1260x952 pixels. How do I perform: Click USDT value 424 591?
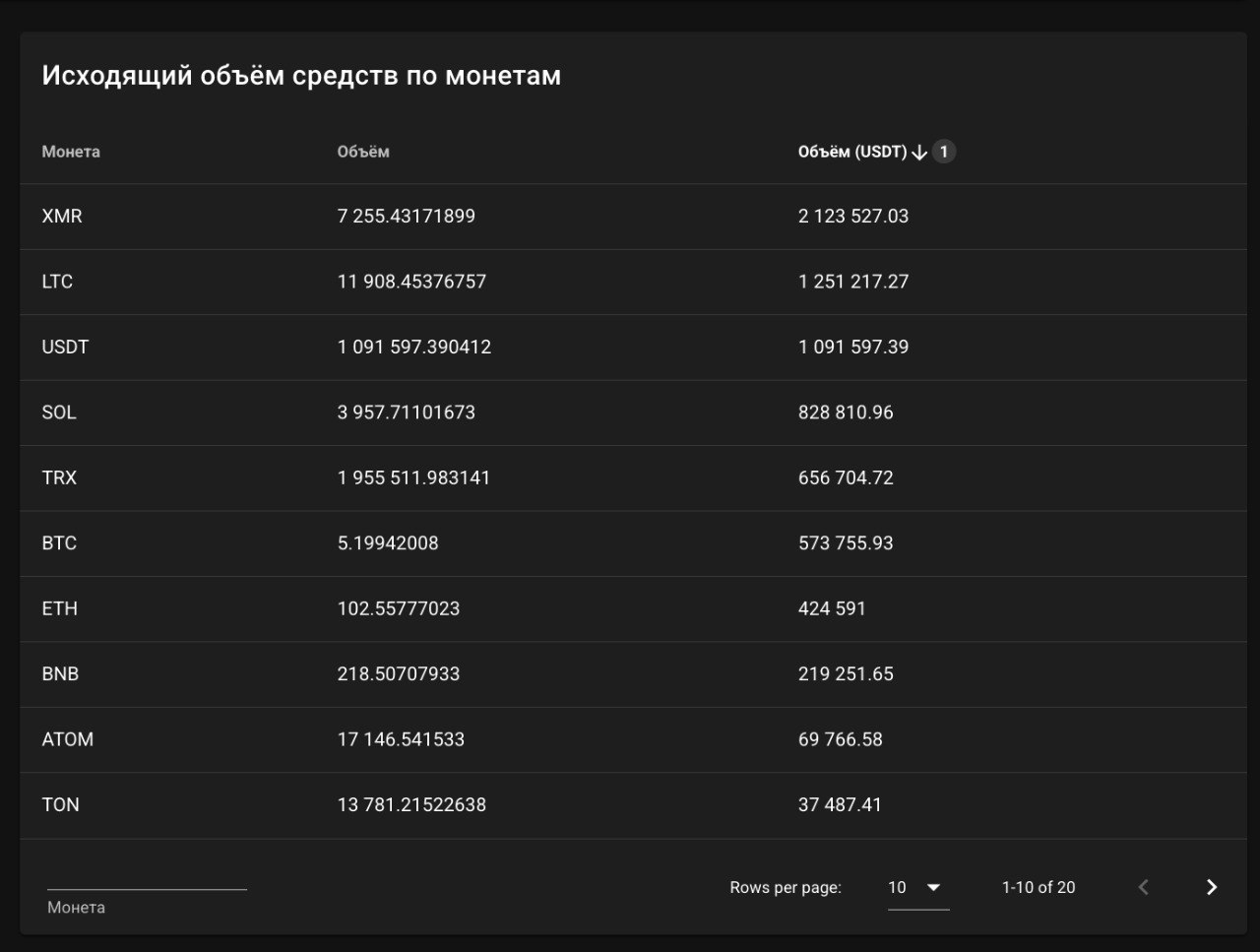pos(832,608)
